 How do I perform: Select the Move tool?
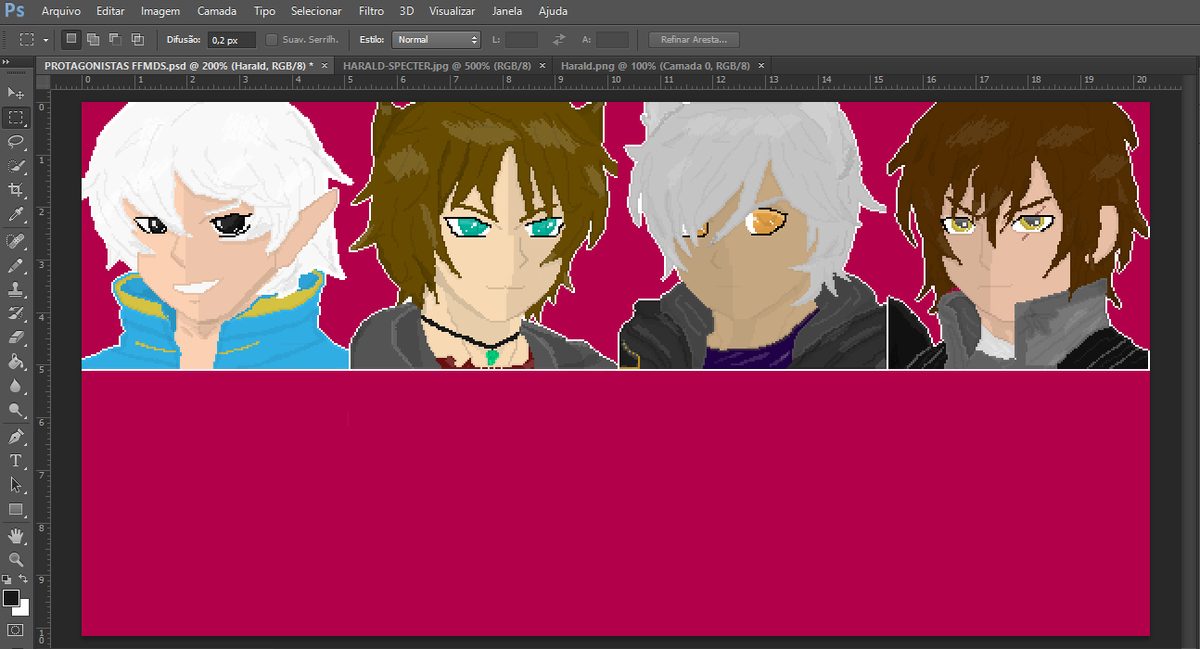pyautogui.click(x=15, y=92)
